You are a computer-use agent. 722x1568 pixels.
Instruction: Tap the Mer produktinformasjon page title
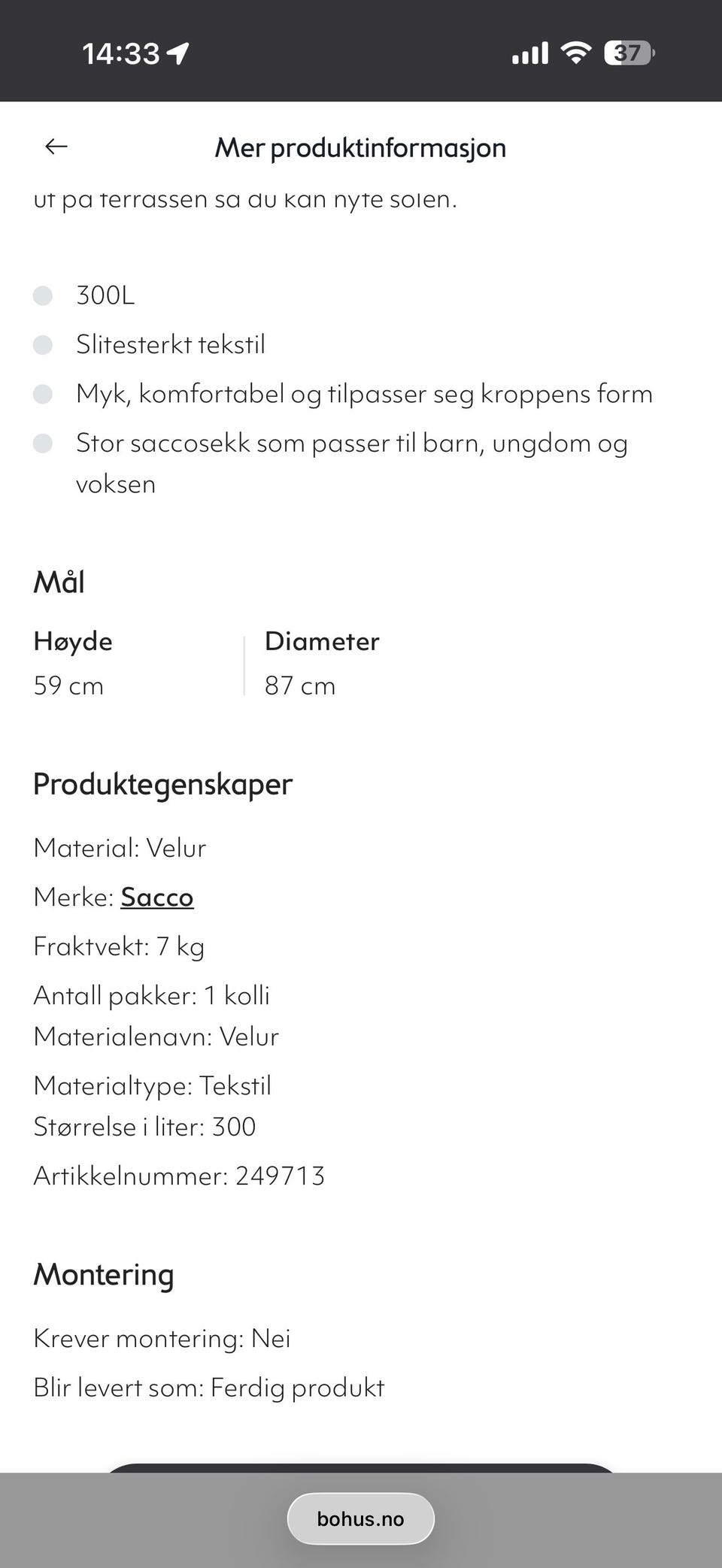click(x=360, y=147)
